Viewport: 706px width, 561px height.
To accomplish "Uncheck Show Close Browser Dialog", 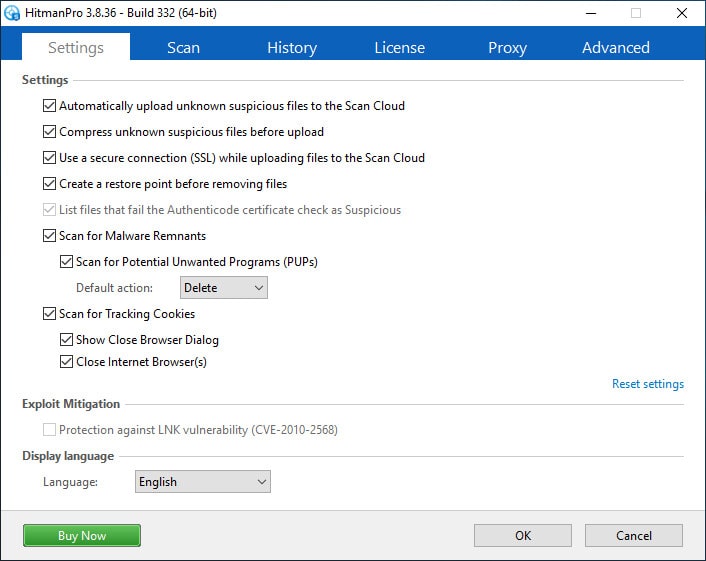I will point(66,339).
